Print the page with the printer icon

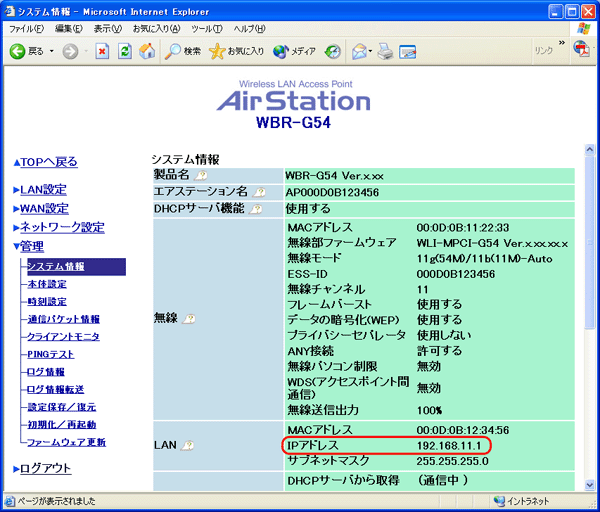(385, 51)
